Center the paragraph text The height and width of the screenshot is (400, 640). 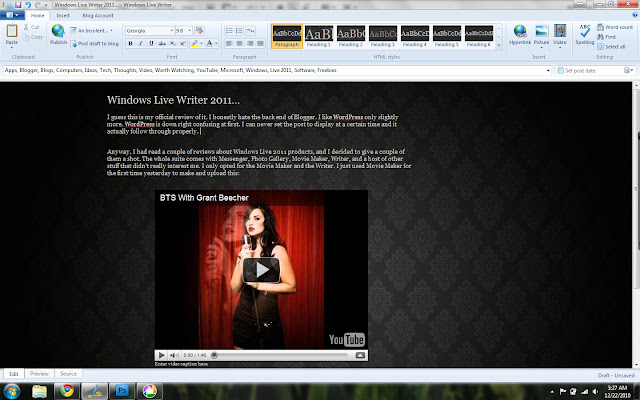pos(239,43)
